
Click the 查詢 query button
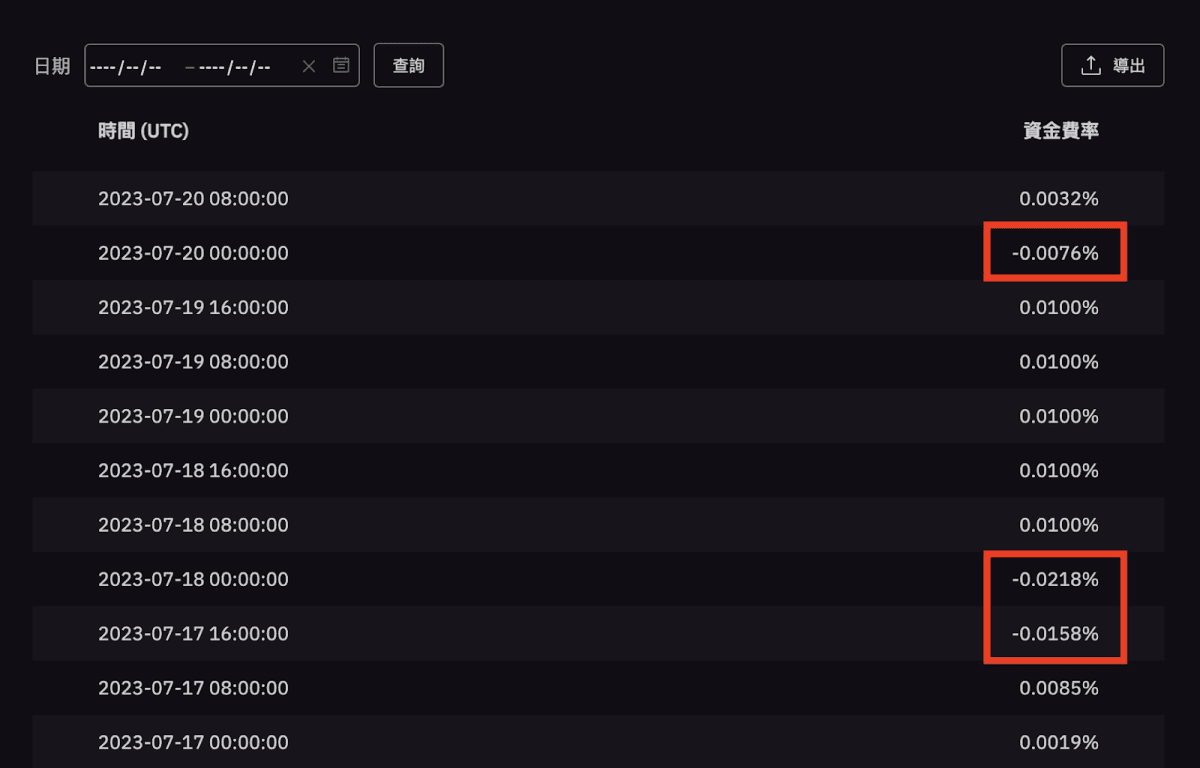[409, 65]
